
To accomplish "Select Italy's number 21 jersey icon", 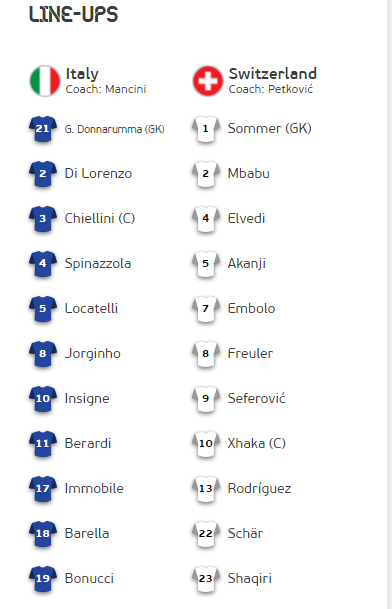I will tap(43, 129).
